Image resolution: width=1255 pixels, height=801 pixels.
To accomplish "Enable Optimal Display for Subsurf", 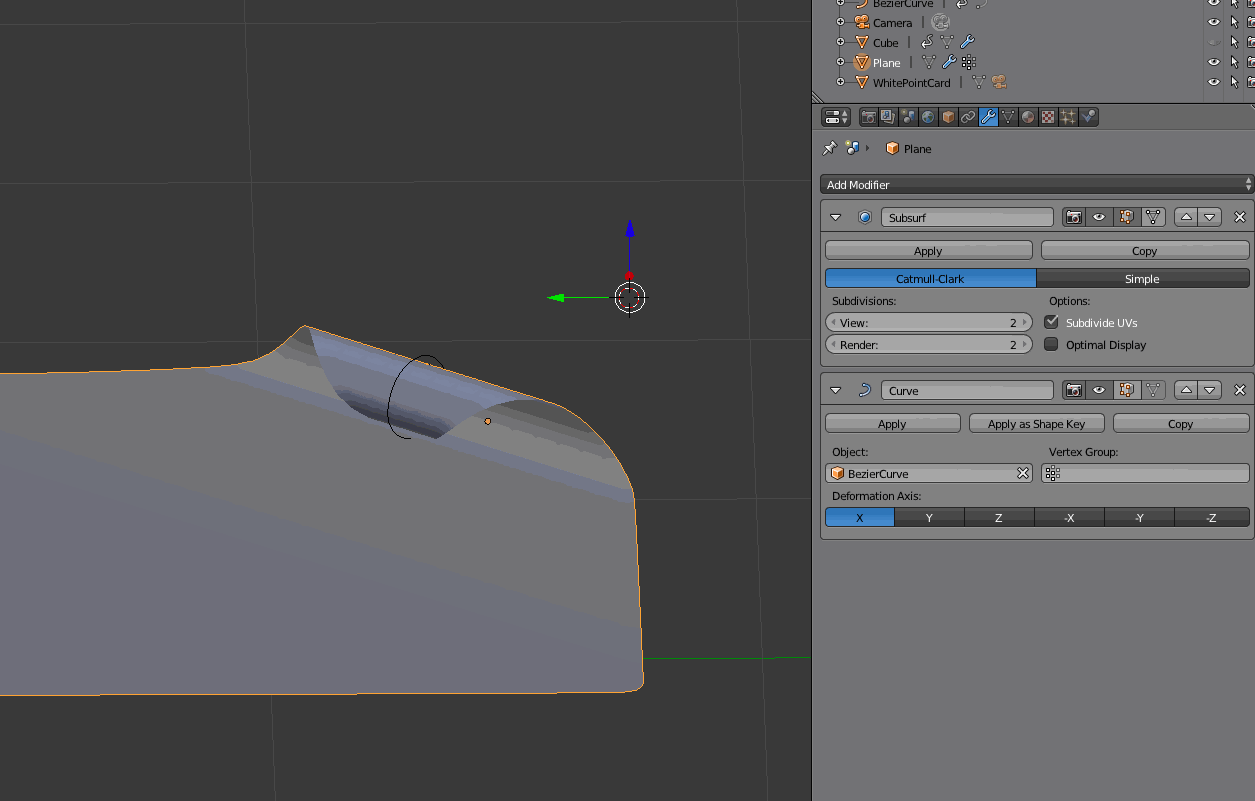I will pyautogui.click(x=1051, y=344).
